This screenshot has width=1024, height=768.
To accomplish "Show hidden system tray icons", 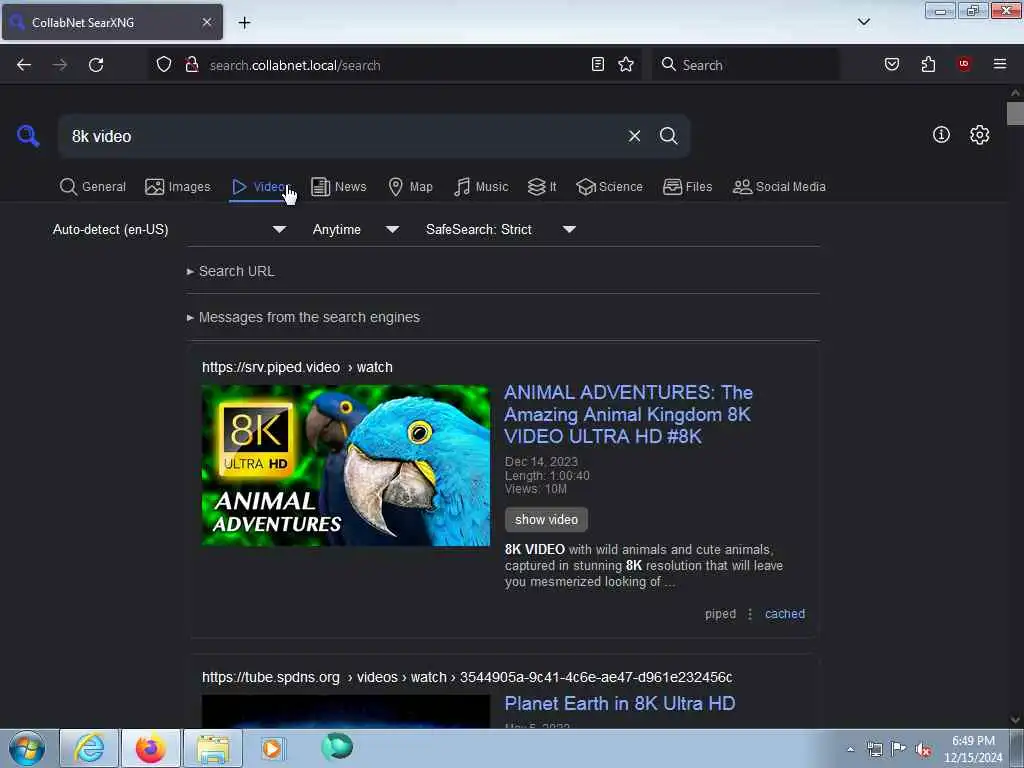I will pos(850,749).
